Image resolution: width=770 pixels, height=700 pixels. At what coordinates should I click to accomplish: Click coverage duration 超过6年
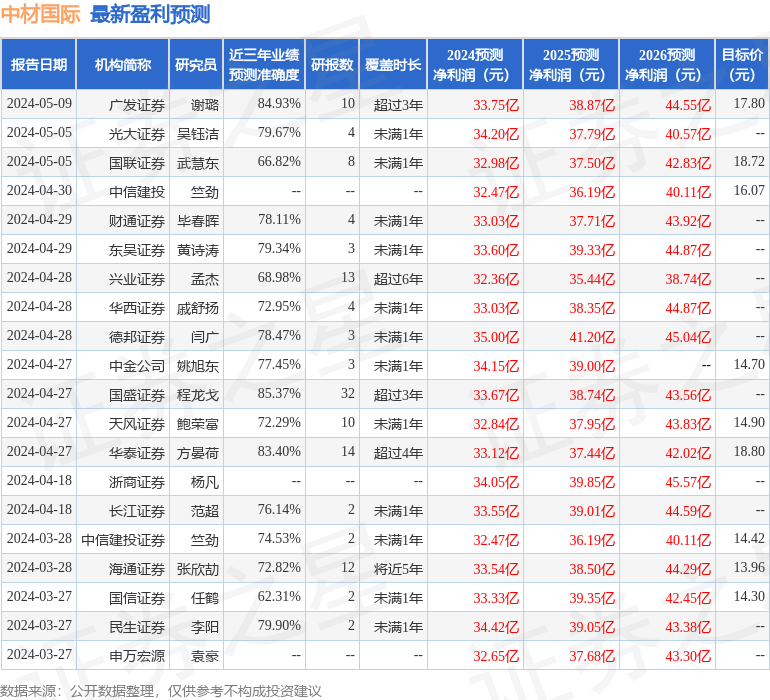[x=398, y=279]
